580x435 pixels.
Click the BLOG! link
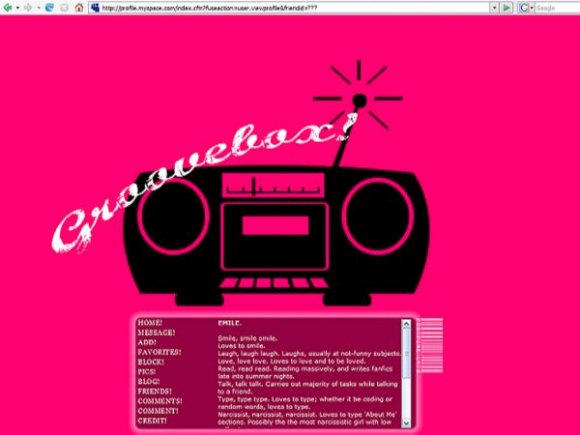[148, 381]
